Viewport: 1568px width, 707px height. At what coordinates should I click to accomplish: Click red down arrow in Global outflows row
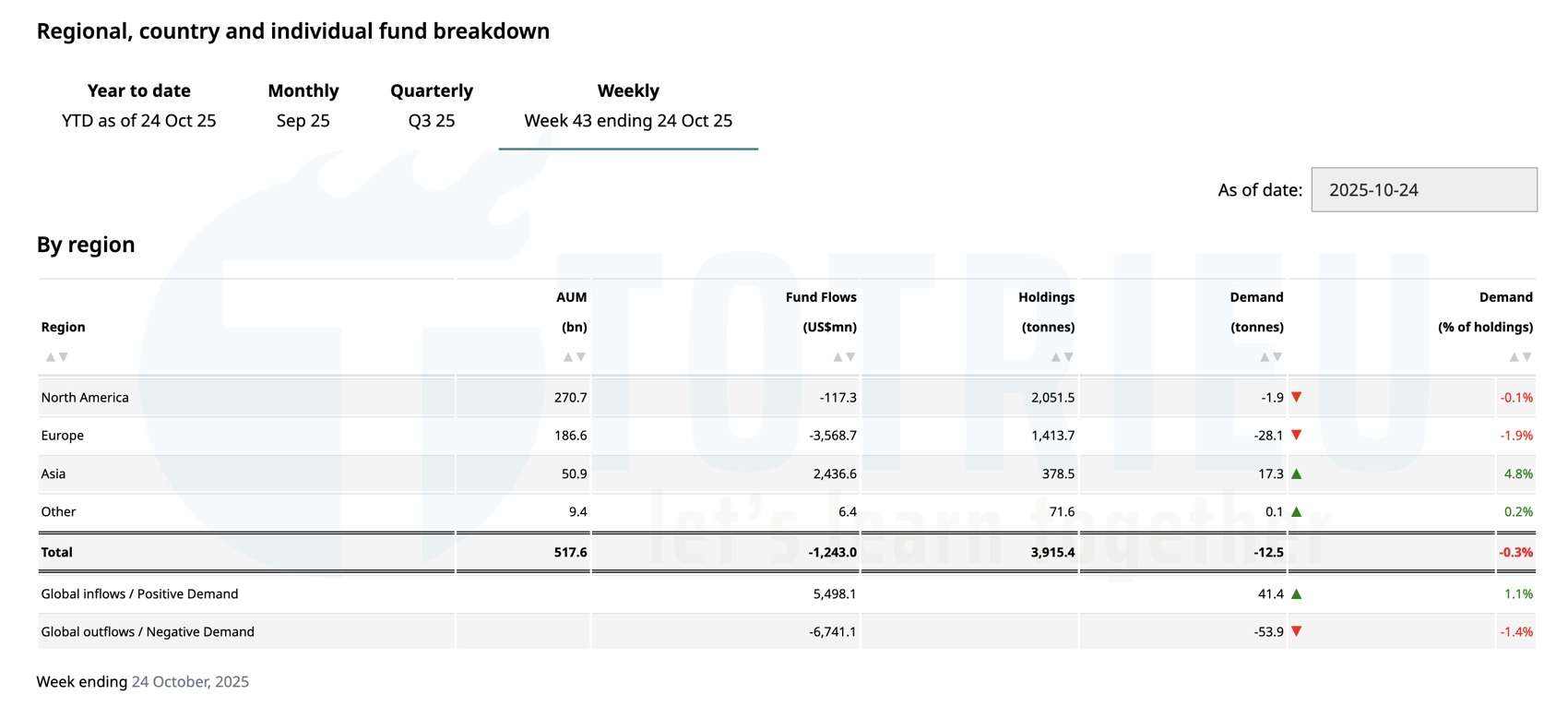click(x=1296, y=631)
